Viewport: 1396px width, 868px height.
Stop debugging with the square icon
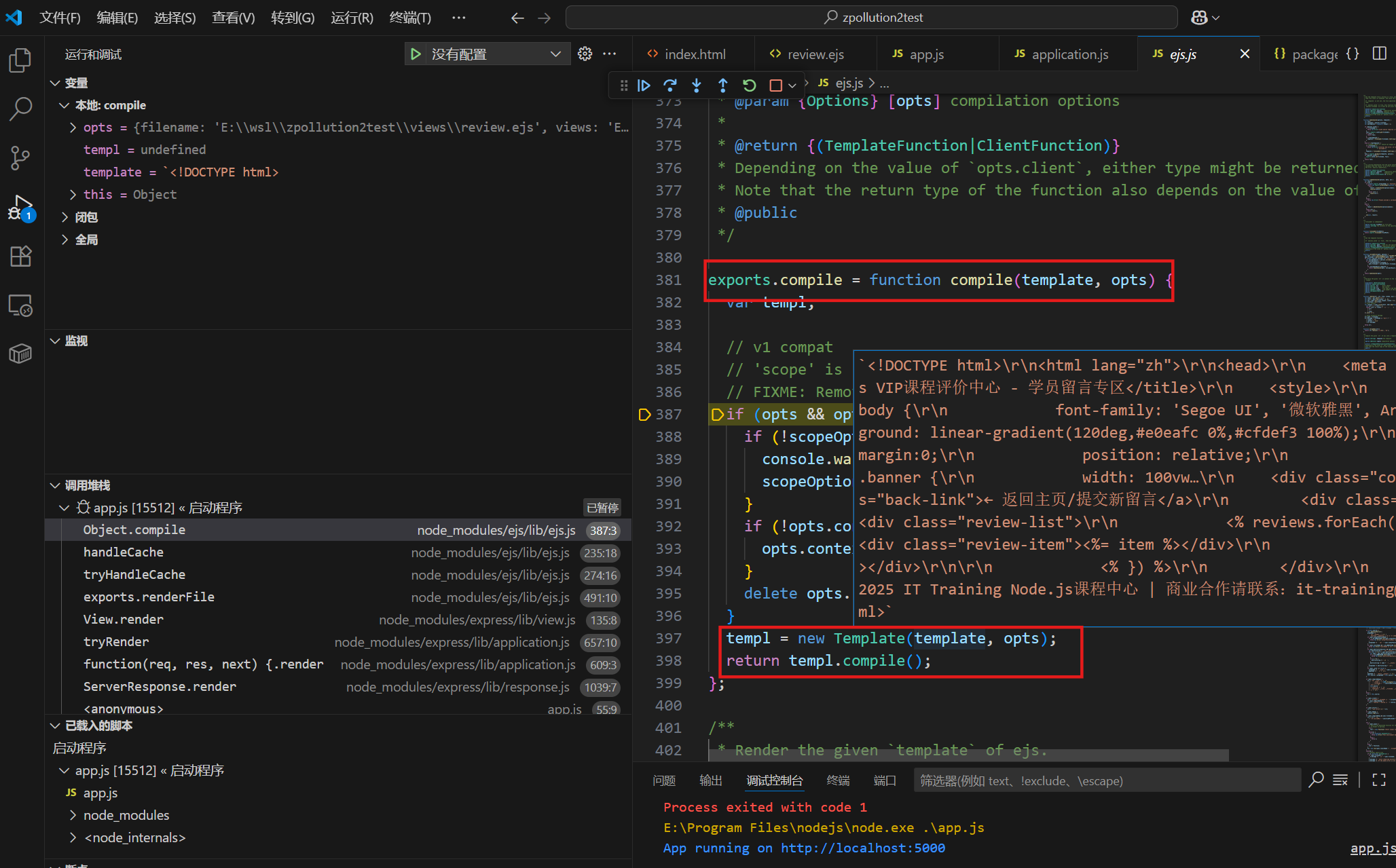(x=775, y=86)
